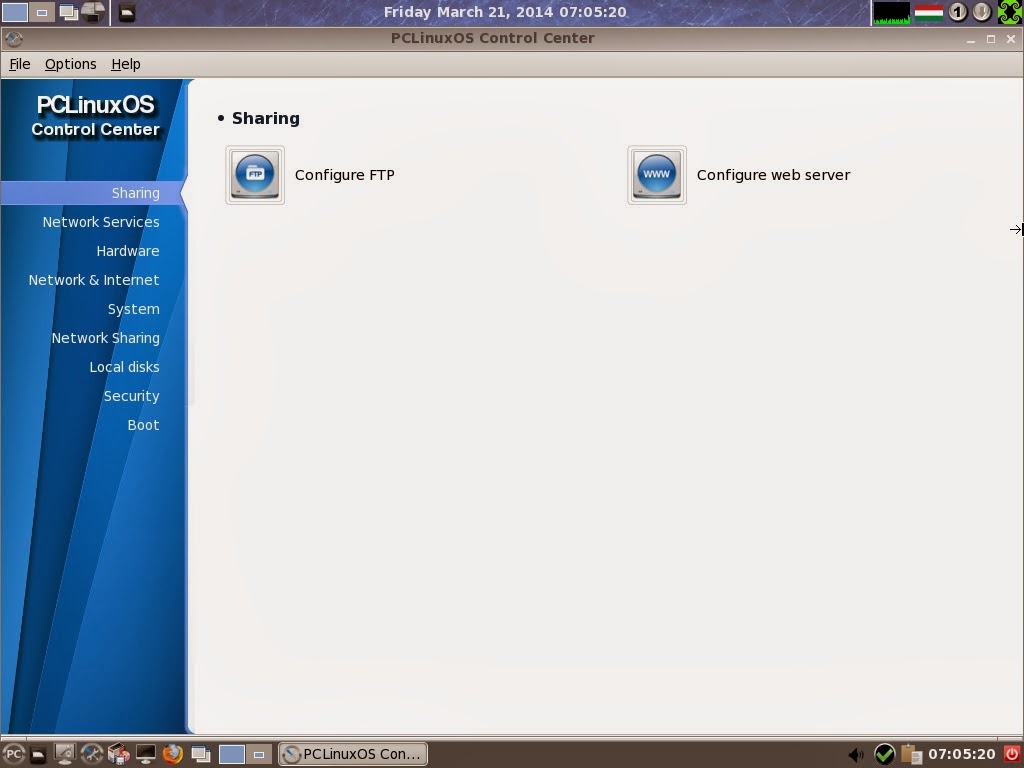
Task: Click the window list icon in top panel
Action: tap(68, 12)
